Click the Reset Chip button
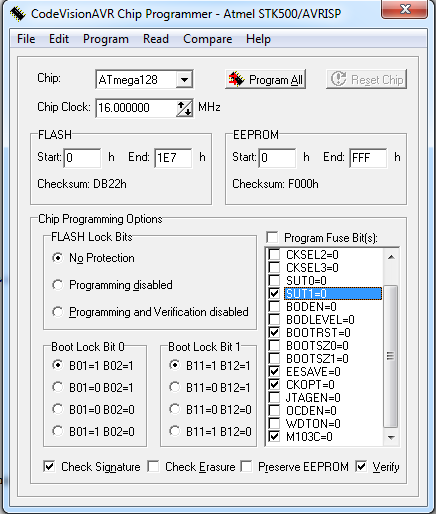436x514 pixels. click(366, 79)
